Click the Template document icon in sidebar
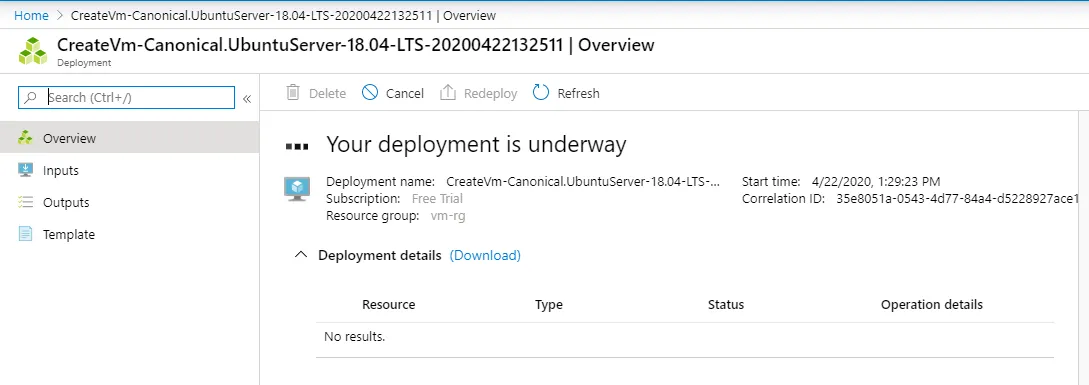This screenshot has width=1089, height=385. click(x=25, y=234)
